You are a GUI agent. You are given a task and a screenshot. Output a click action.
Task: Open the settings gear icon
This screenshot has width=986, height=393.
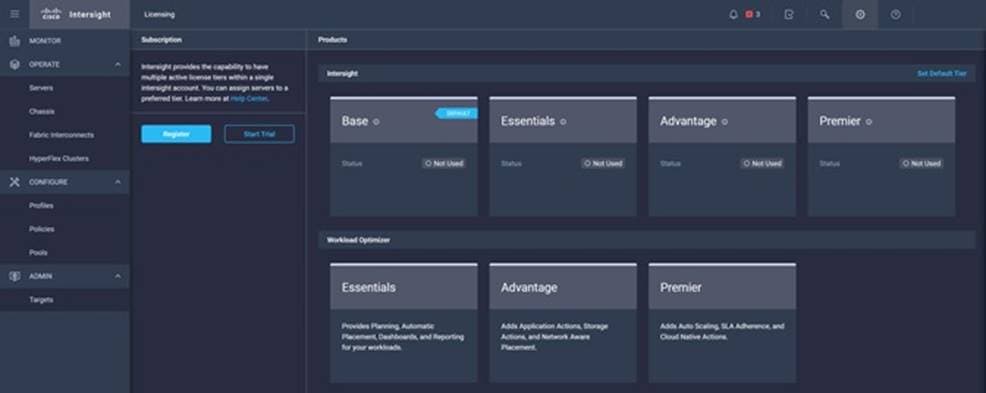tap(860, 14)
